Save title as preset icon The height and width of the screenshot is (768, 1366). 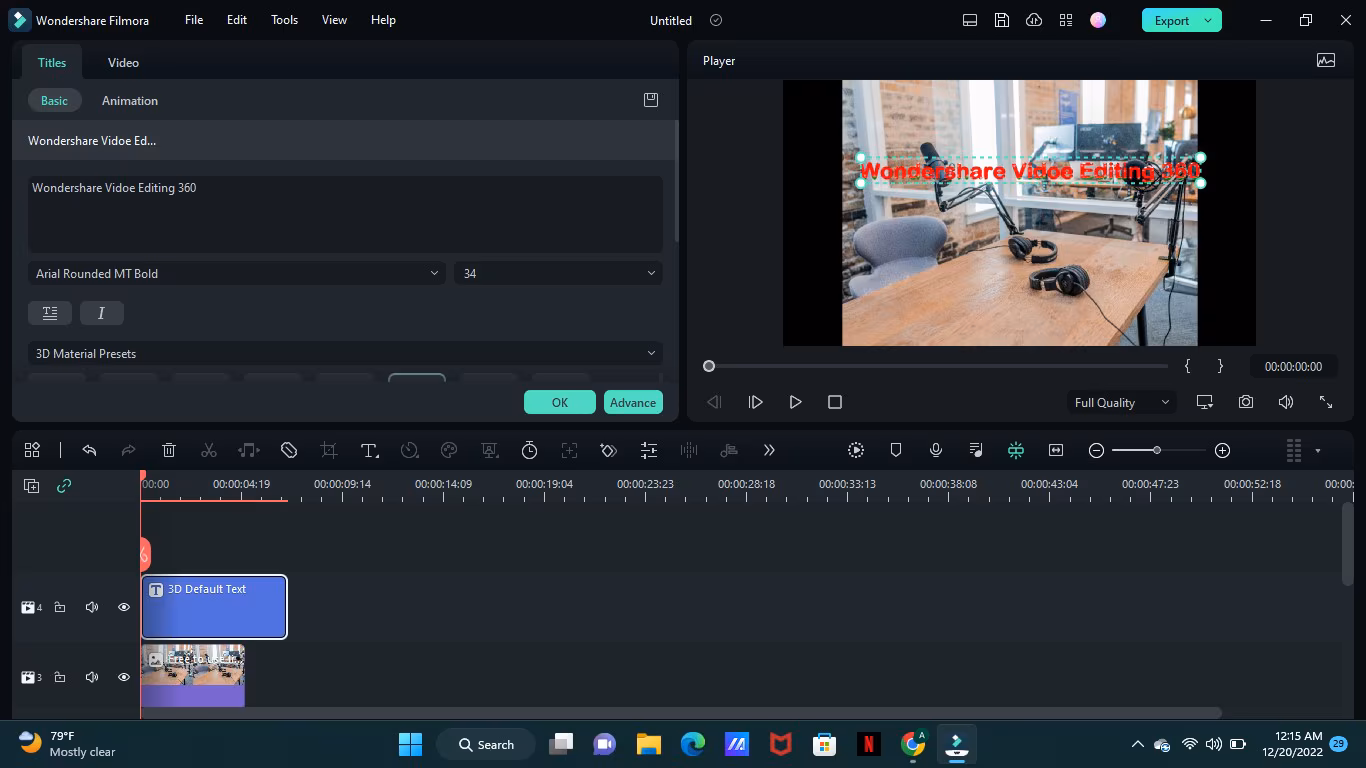click(651, 100)
